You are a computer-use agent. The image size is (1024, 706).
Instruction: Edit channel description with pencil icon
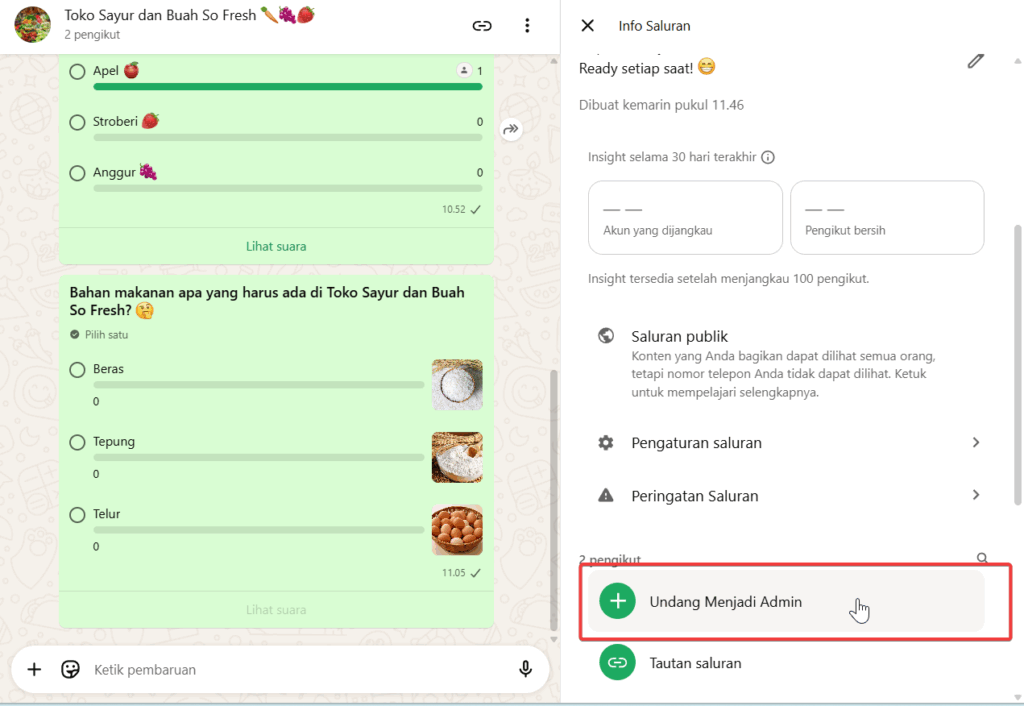click(975, 61)
